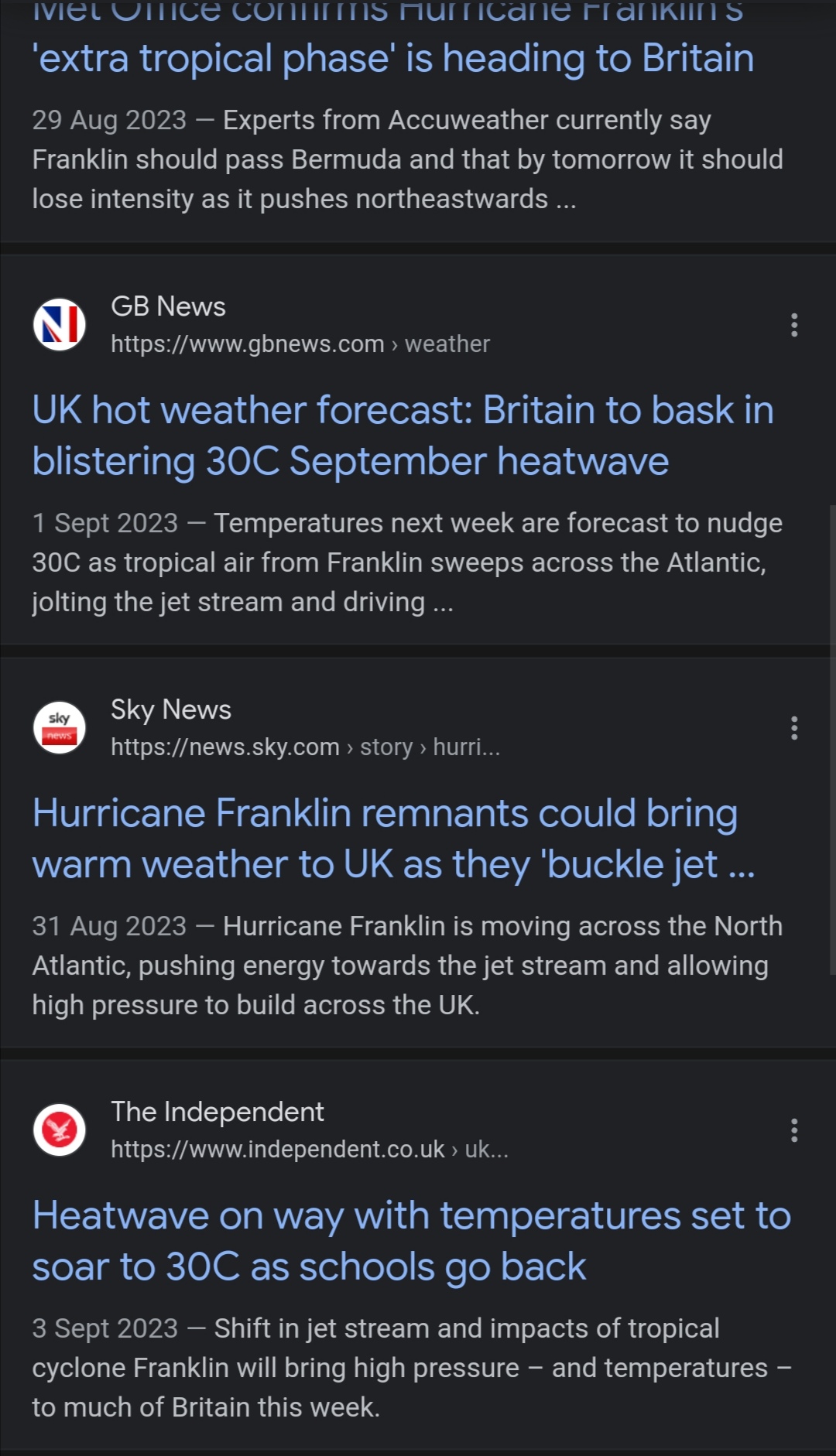Open three-dot menu for Sky News result
Screen dimensions: 836x1456
point(794,728)
